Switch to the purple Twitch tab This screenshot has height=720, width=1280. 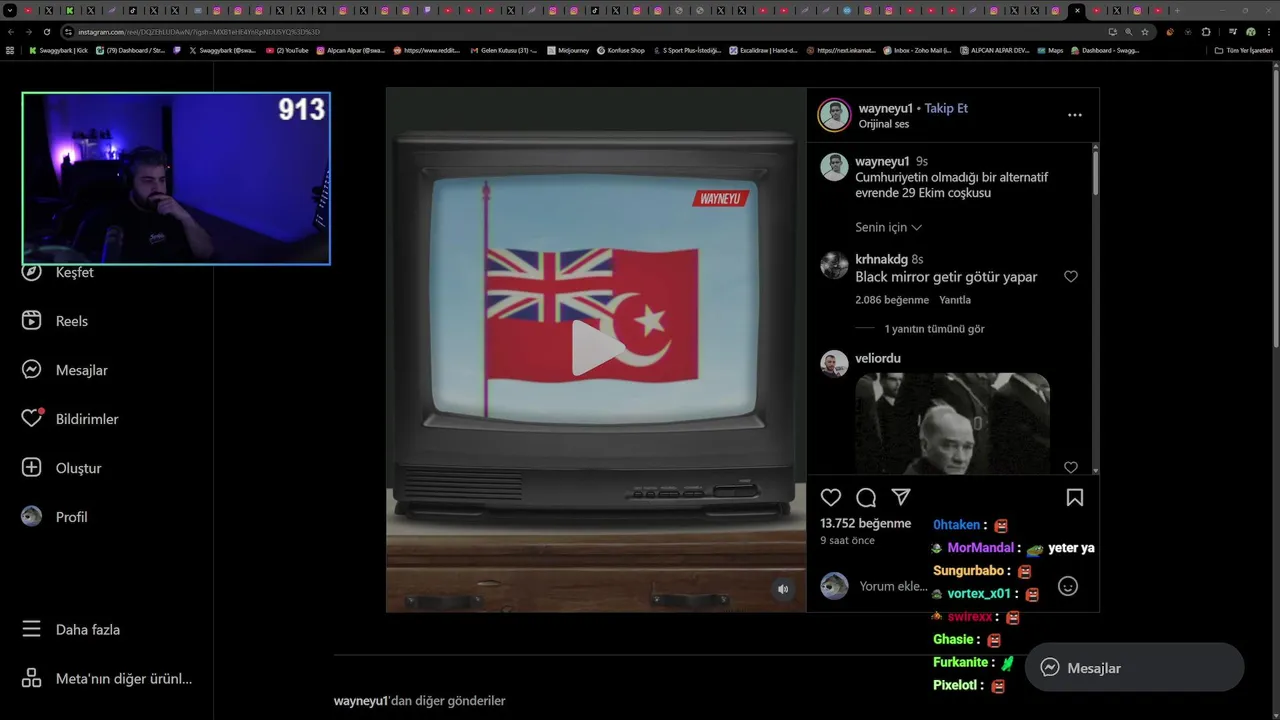[427, 11]
